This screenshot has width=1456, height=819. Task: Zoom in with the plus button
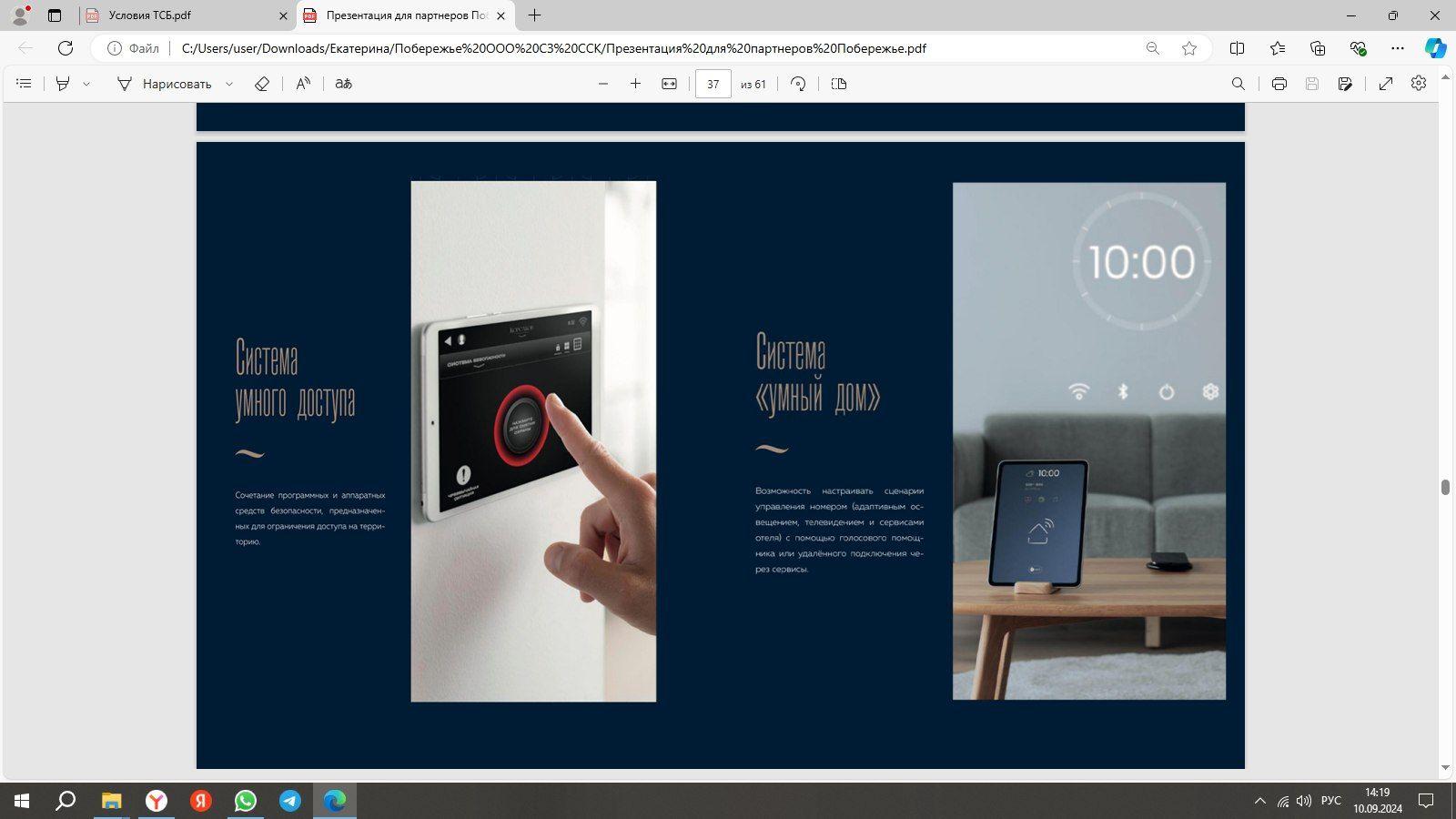pos(635,84)
